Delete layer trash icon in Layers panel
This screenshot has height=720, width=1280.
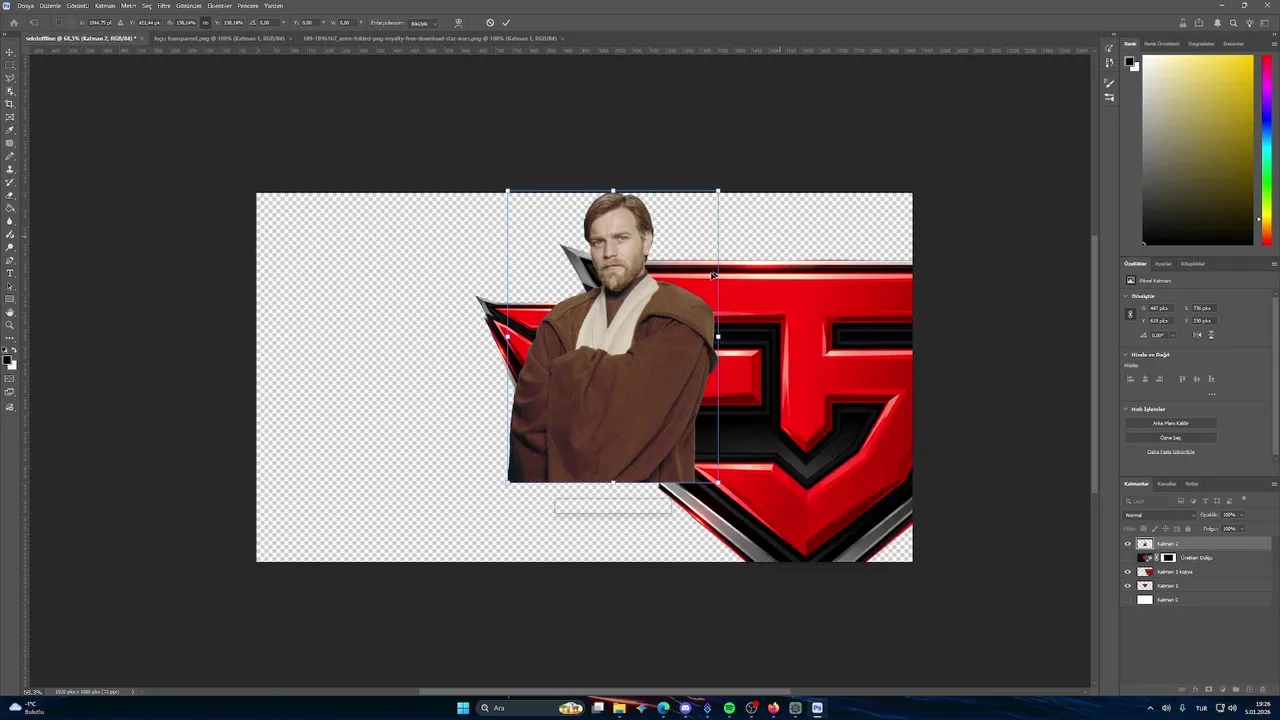click(1262, 689)
